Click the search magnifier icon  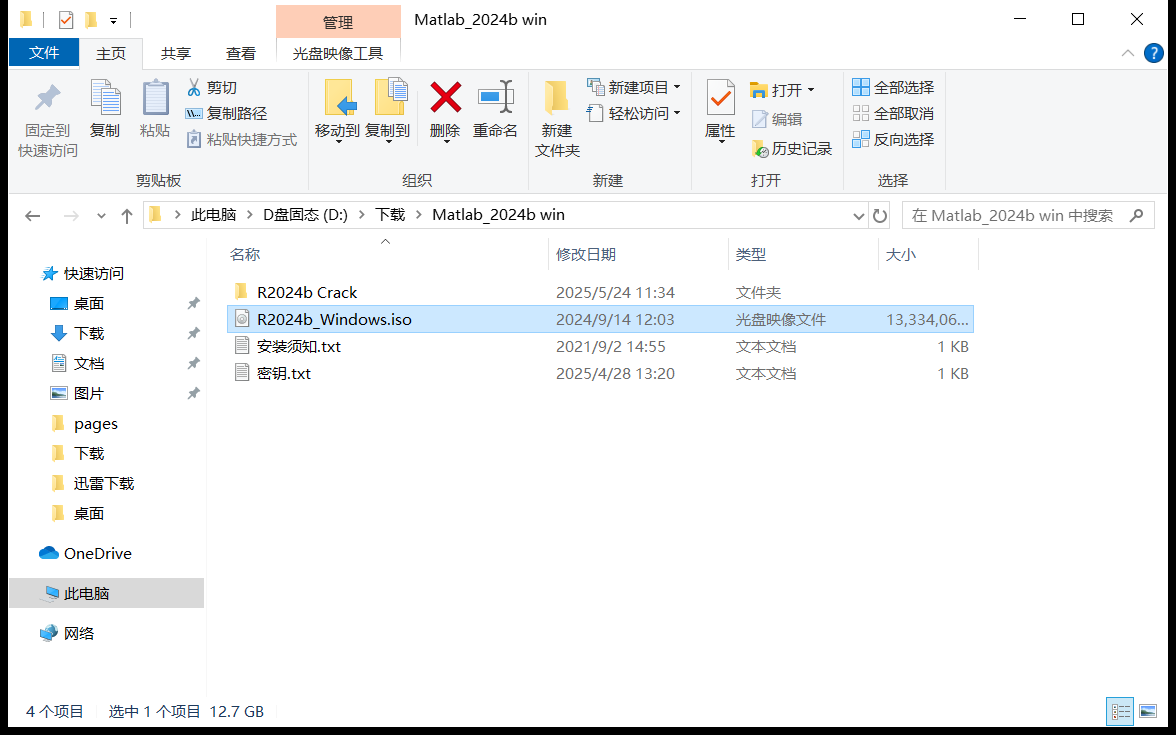(x=1137, y=215)
